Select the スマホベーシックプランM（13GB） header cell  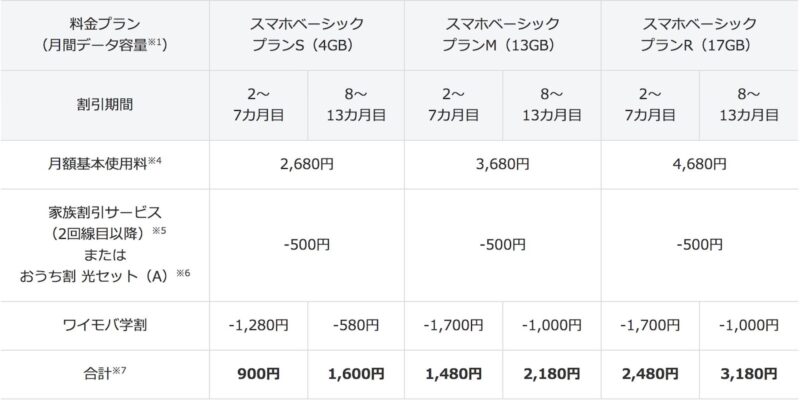tap(502, 35)
